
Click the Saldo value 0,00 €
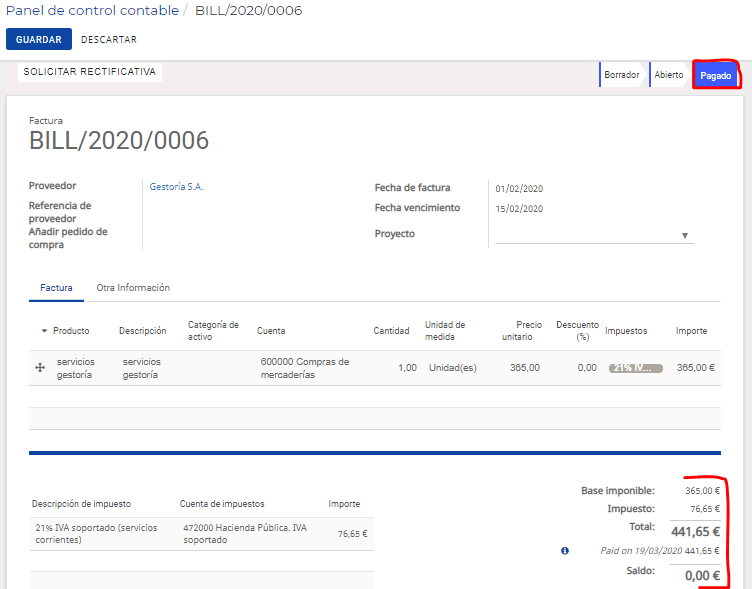point(703,576)
